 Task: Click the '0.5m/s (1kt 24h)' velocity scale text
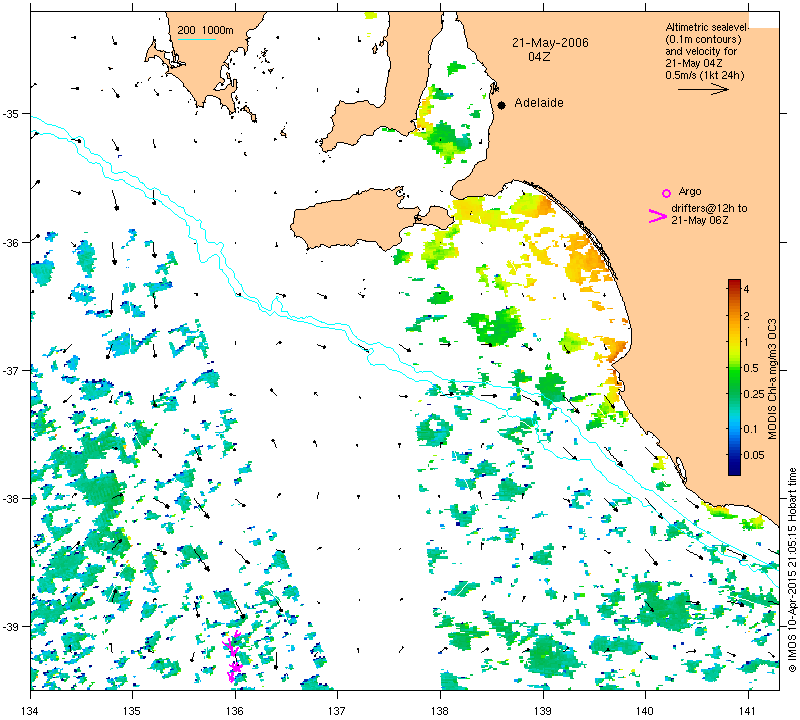705,76
